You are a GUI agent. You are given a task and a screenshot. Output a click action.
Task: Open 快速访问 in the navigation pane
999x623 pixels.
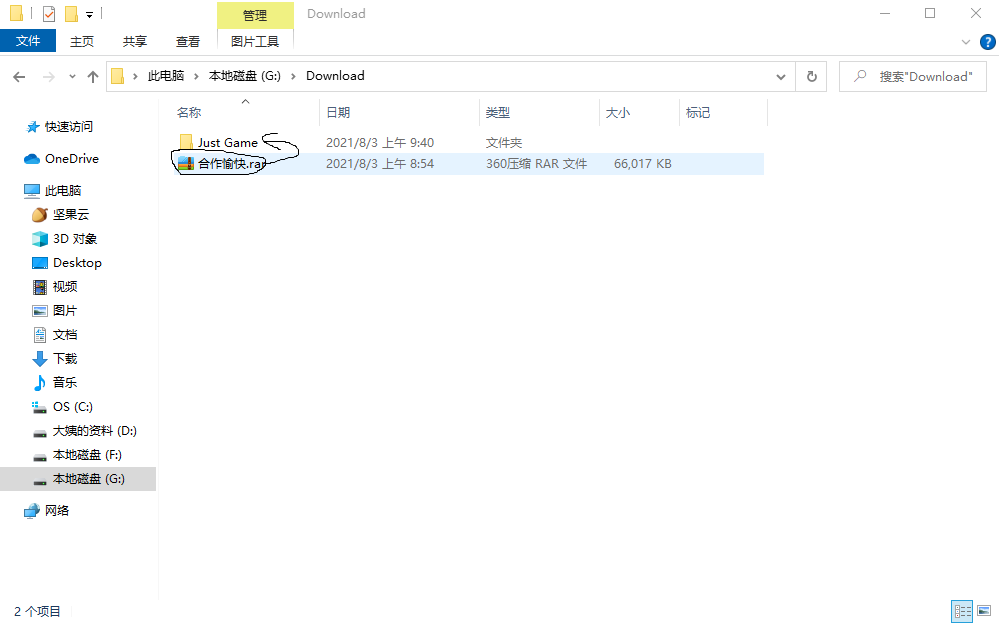click(x=68, y=127)
